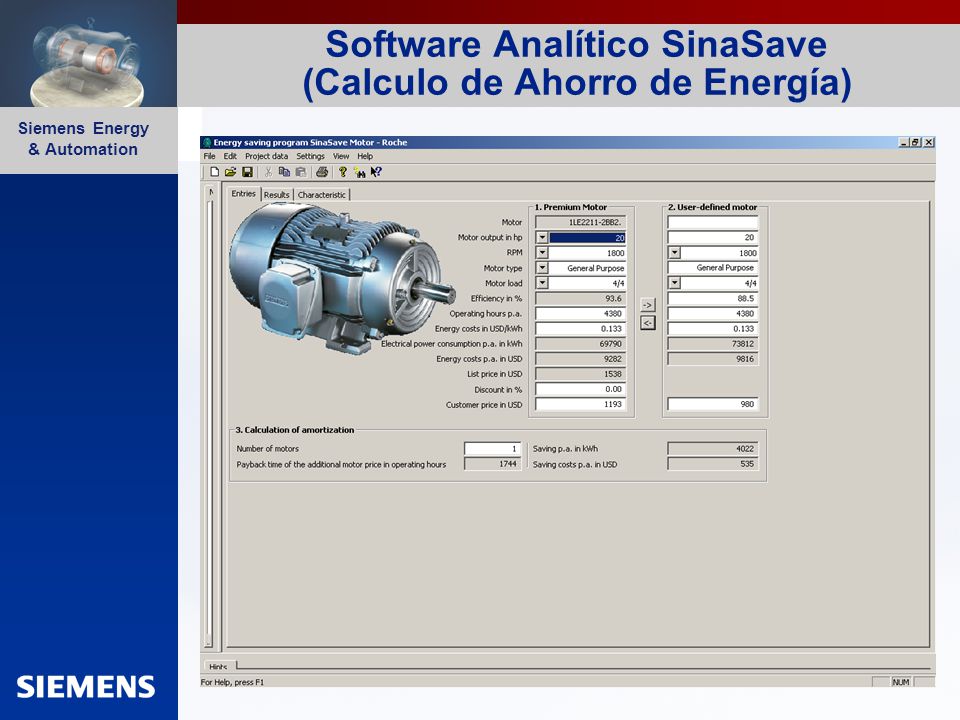Screen dimensions: 960x720
Task: Click the SinaSave title bar application icon
Action: tap(207, 143)
